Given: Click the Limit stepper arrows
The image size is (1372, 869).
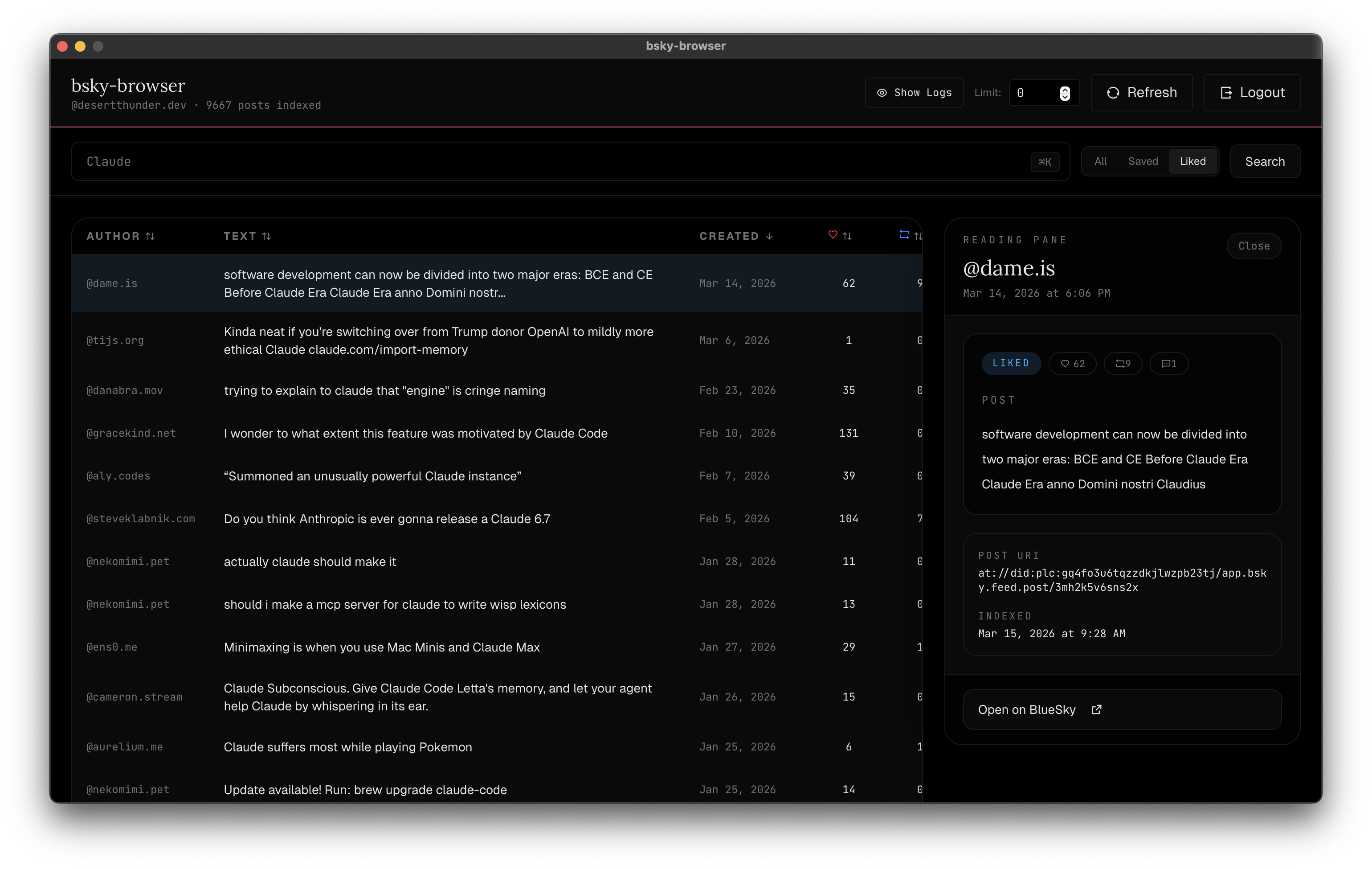Looking at the screenshot, I should 1064,93.
